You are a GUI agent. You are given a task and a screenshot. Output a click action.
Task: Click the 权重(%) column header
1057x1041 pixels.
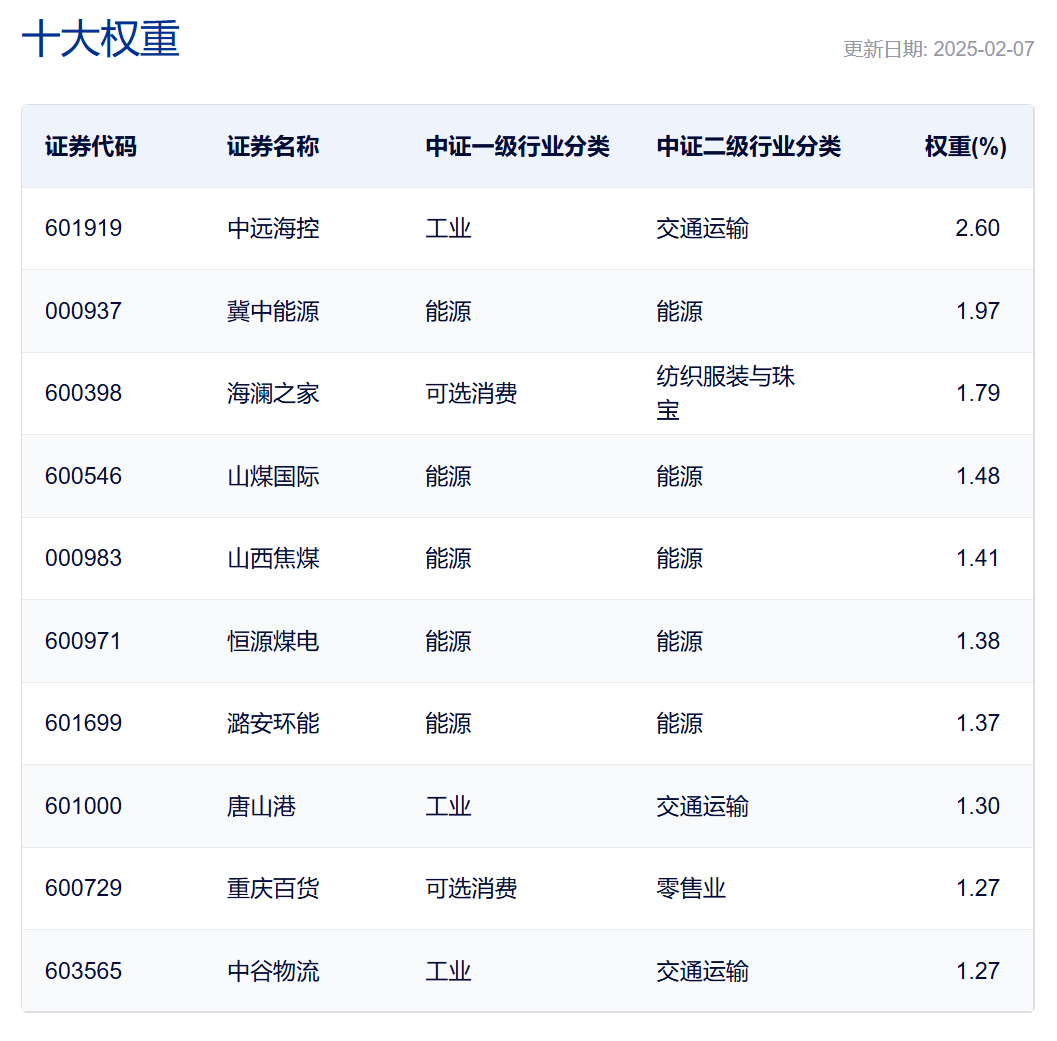(x=965, y=146)
